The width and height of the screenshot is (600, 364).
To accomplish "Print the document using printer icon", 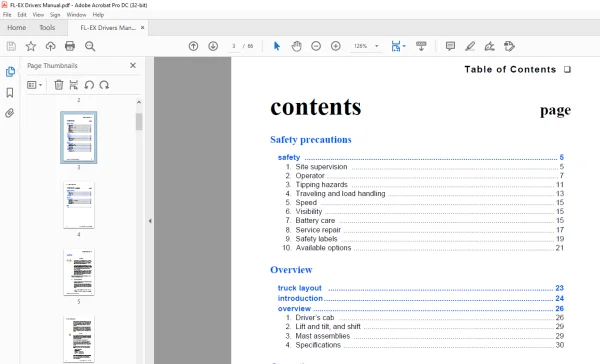I will pyautogui.click(x=70, y=46).
